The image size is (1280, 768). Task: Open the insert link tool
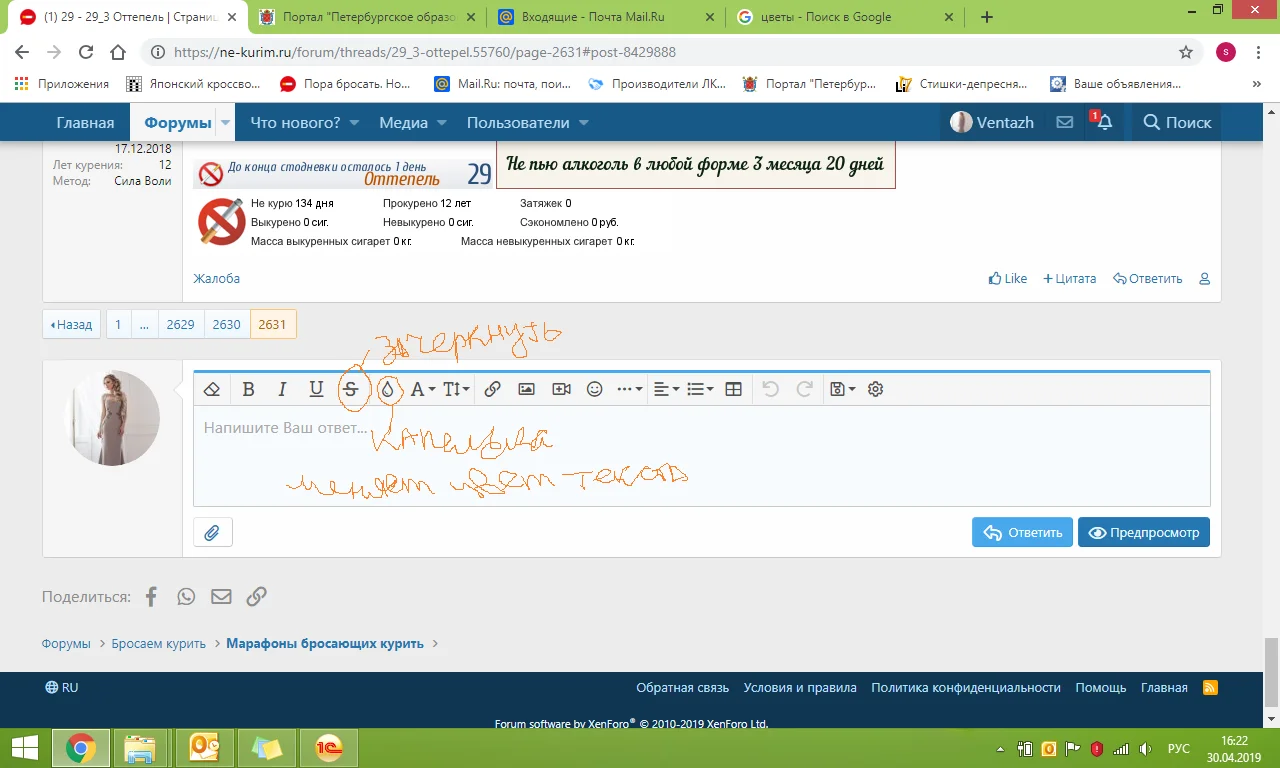(492, 389)
